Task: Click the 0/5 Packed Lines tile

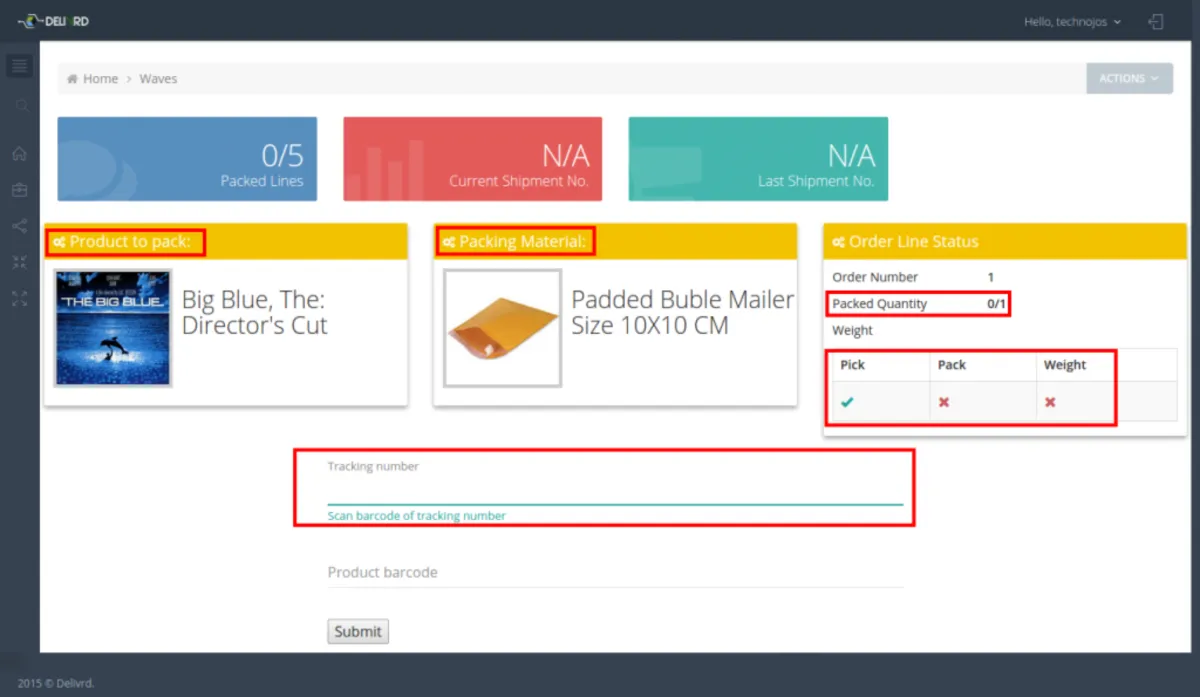Action: click(x=187, y=159)
